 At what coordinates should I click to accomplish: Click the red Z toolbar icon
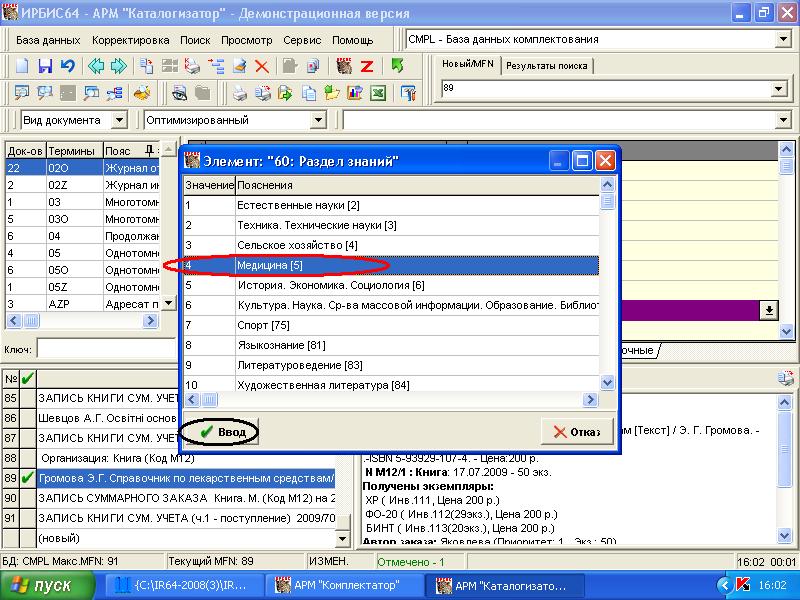367,66
